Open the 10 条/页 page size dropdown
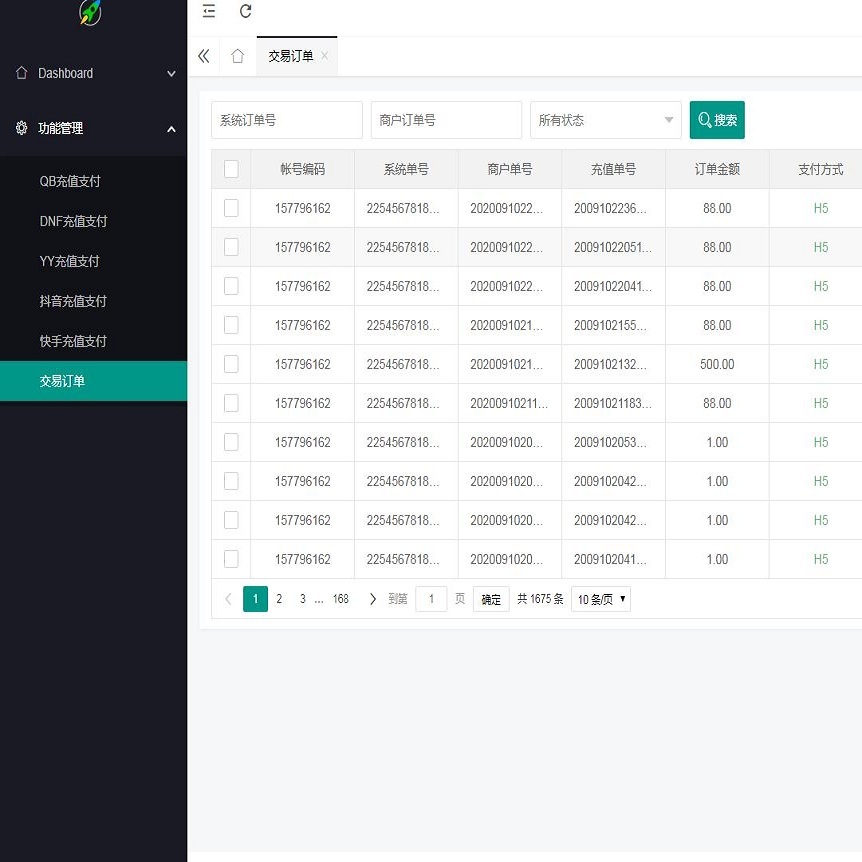 (x=601, y=599)
